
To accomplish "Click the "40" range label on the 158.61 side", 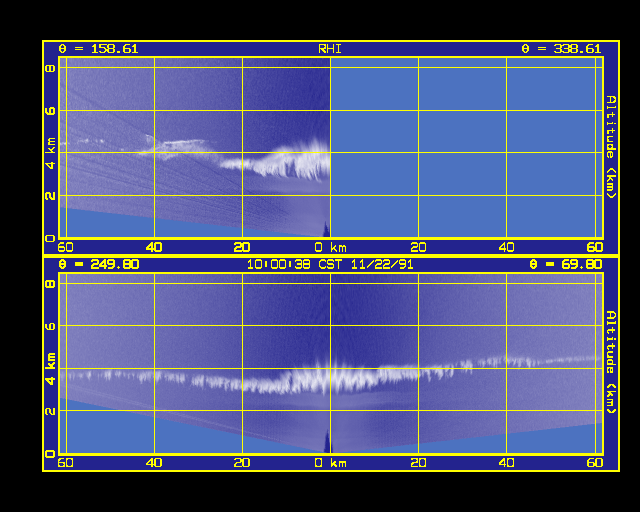I will click(154, 247).
